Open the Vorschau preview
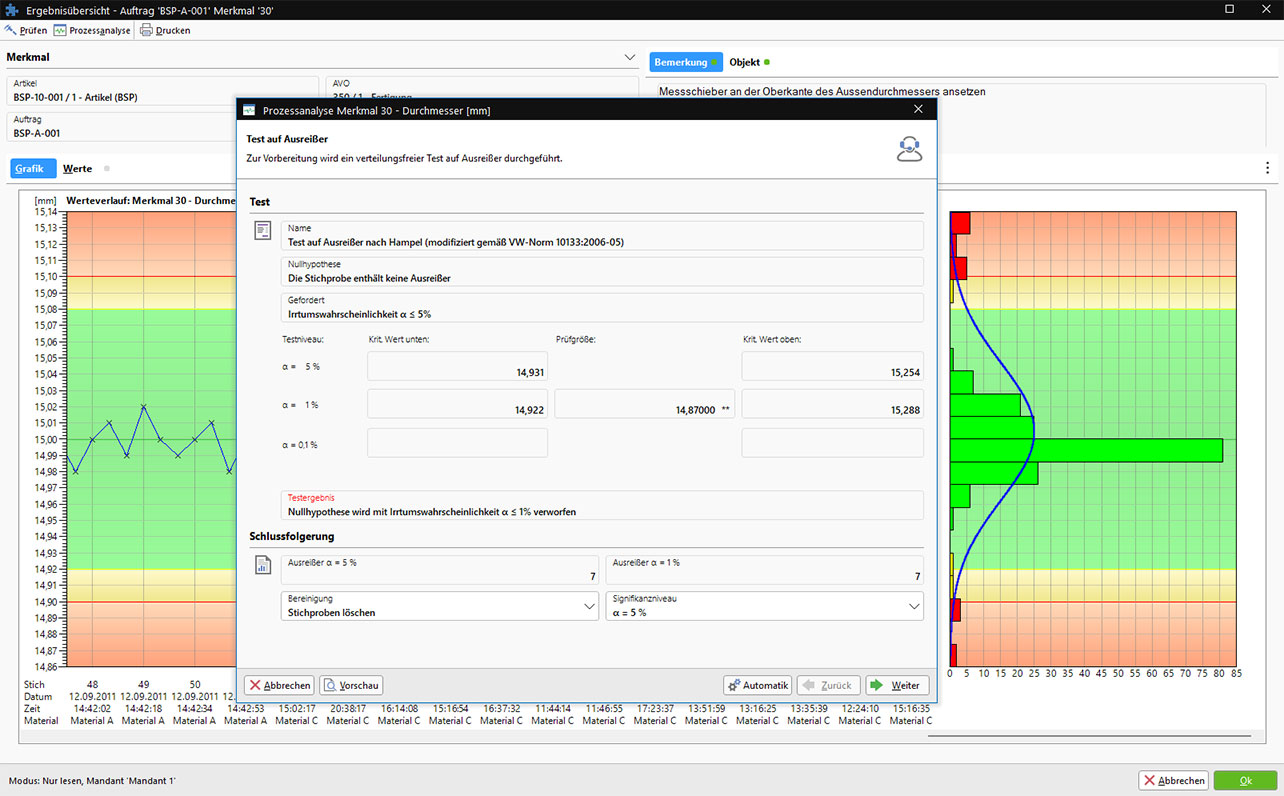The width and height of the screenshot is (1284, 796). (351, 685)
